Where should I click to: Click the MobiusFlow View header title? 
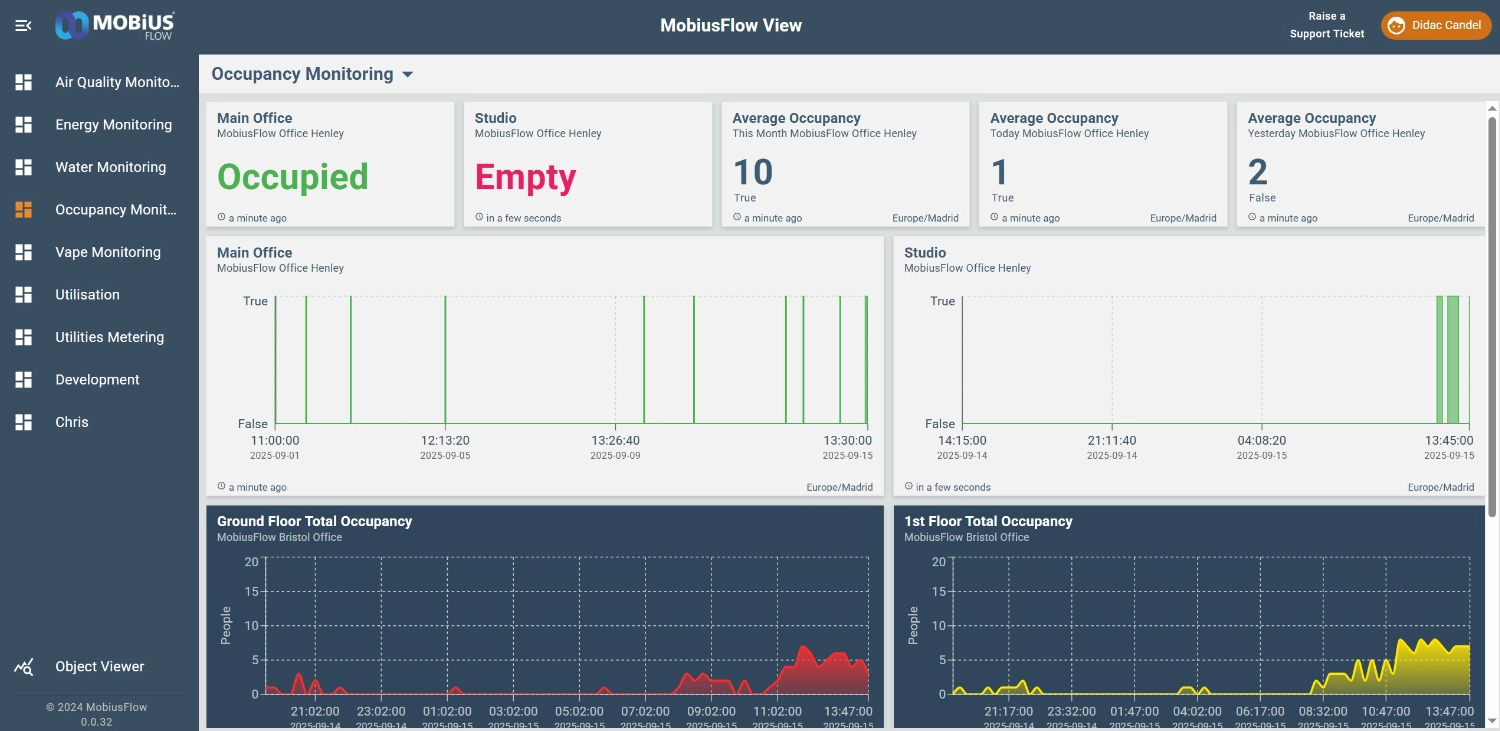pos(731,25)
